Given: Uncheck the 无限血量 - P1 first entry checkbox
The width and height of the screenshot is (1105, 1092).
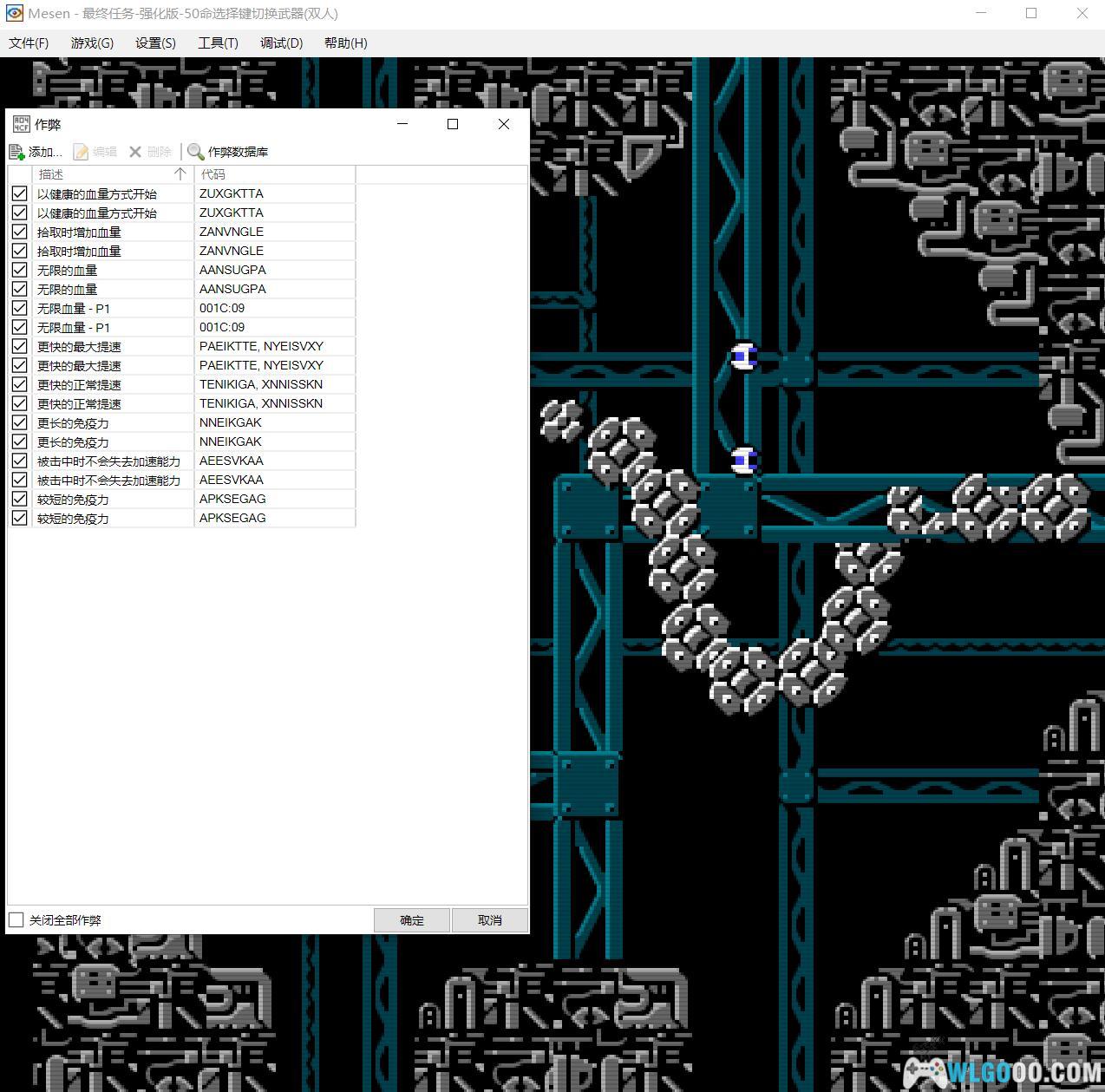Looking at the screenshot, I should pos(19,308).
